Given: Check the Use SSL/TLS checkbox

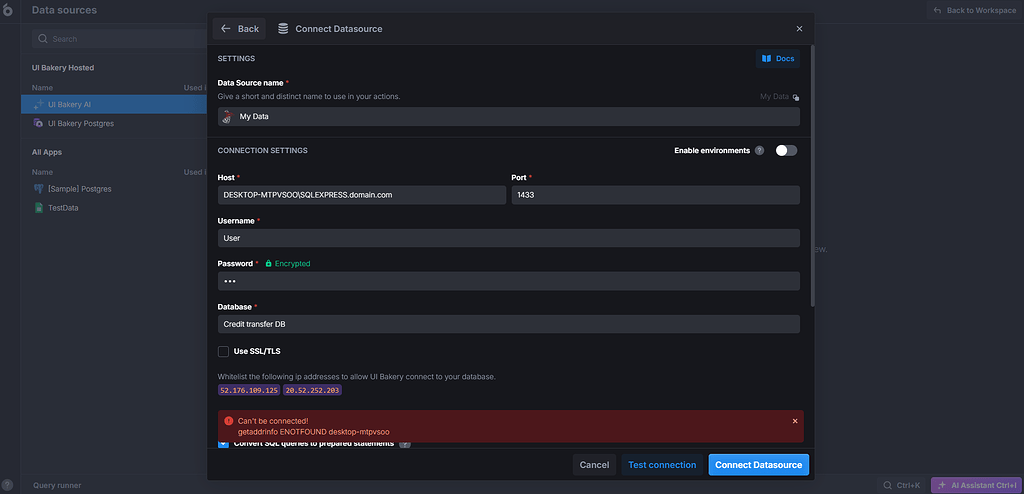Looking at the screenshot, I should point(223,352).
